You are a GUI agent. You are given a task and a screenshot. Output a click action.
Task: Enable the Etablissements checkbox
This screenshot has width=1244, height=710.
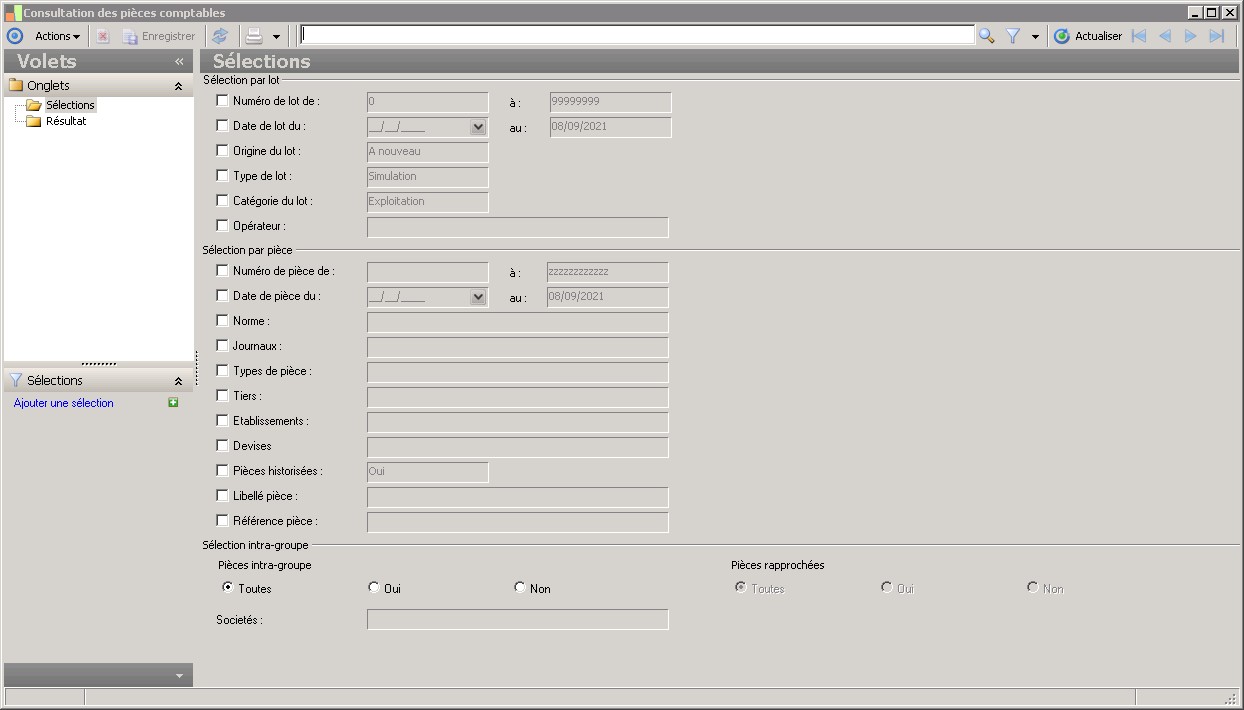(x=222, y=420)
